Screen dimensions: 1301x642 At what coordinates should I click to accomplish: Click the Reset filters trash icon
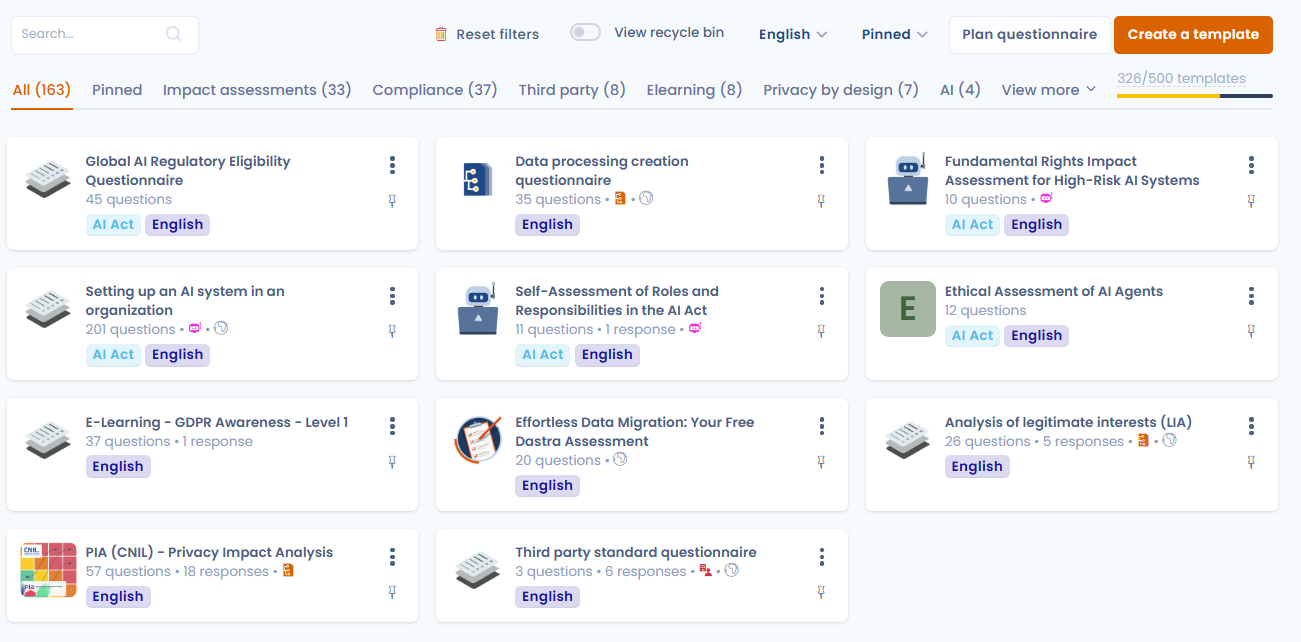coord(441,34)
